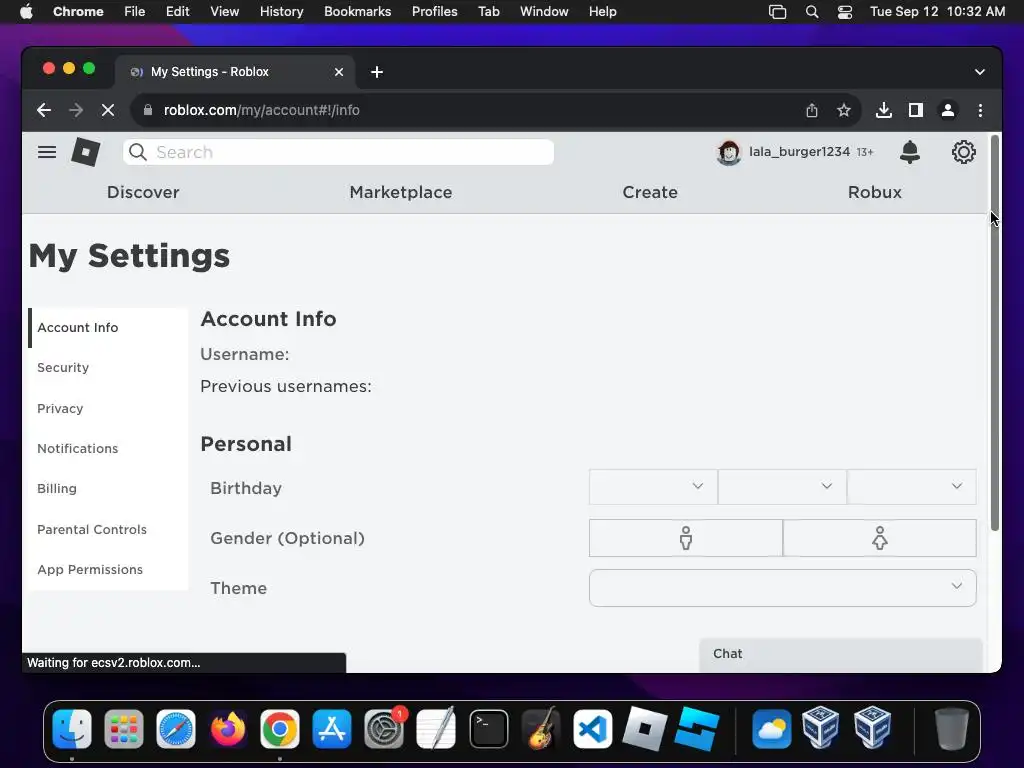The width and height of the screenshot is (1024, 768).
Task: Go to Marketplace page
Action: click(x=401, y=192)
